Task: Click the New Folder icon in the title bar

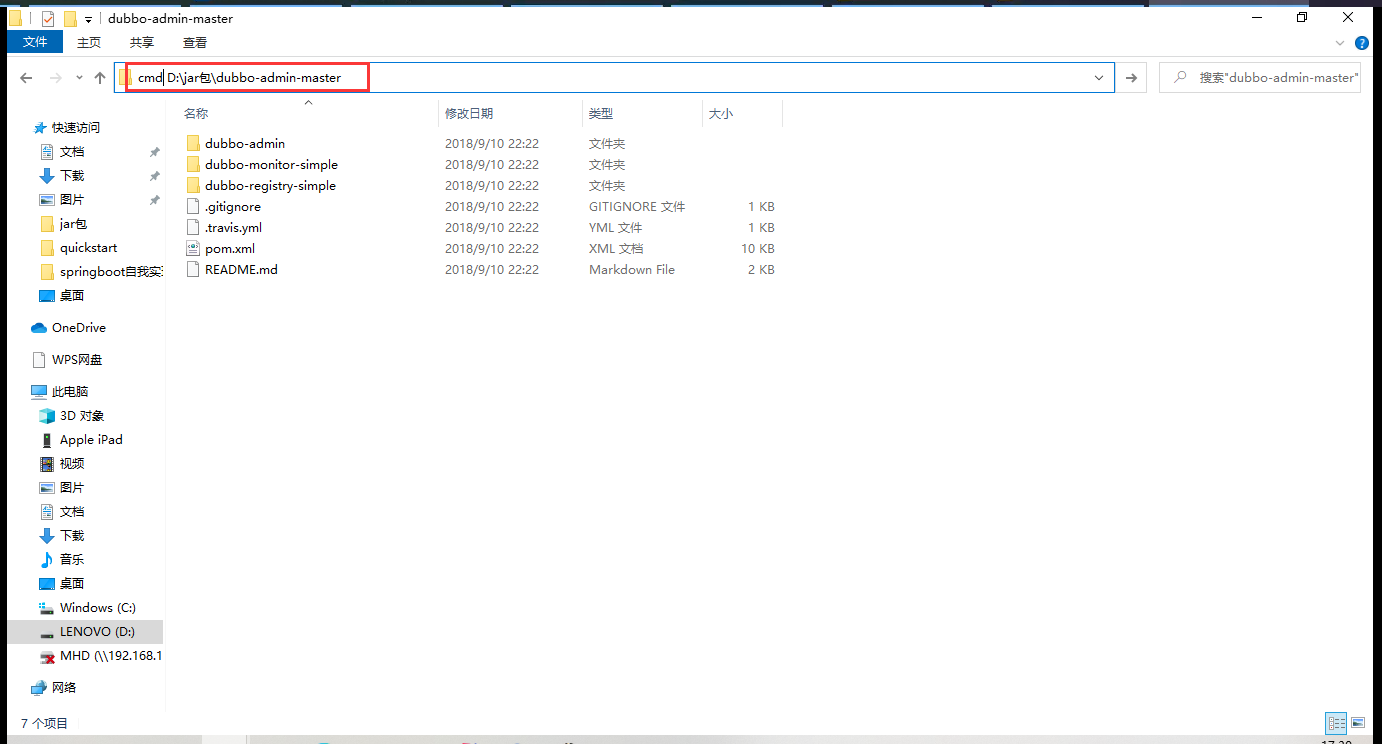Action: click(x=70, y=18)
